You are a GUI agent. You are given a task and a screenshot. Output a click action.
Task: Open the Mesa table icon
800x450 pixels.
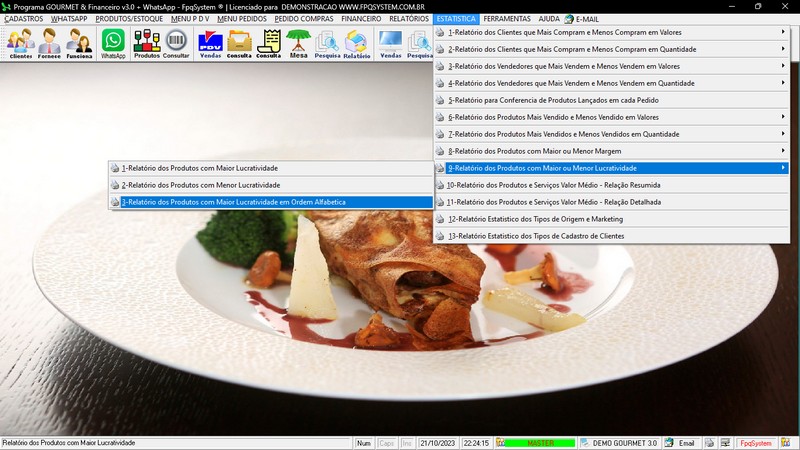tap(298, 43)
